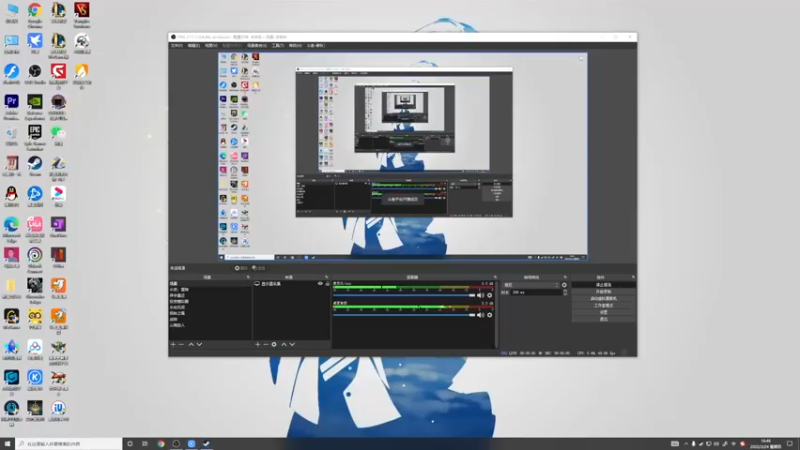This screenshot has width=800, height=450.
Task: Pop out the Scenes dock via its header icon
Action: (x=248, y=277)
